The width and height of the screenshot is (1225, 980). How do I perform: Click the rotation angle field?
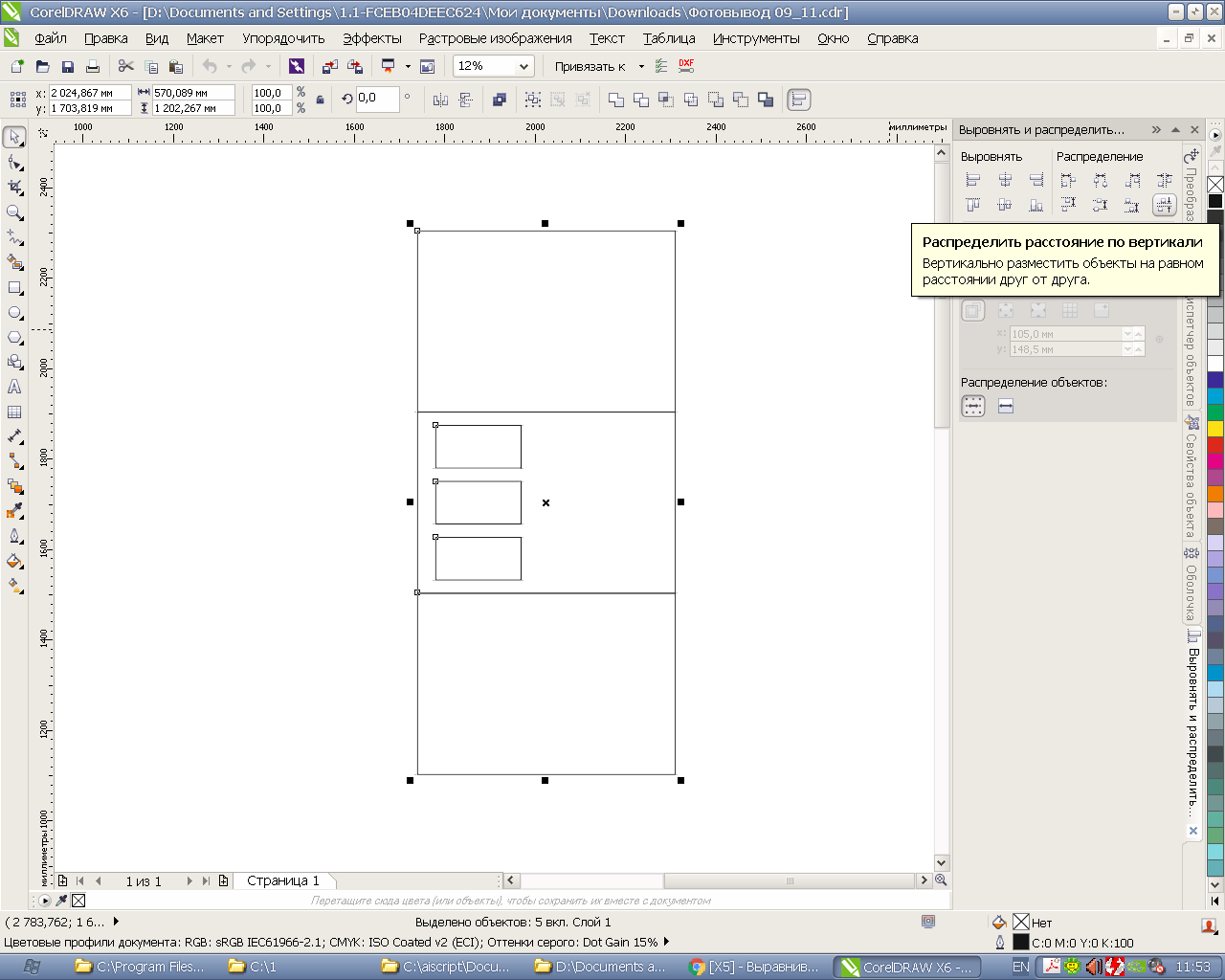coord(377,99)
